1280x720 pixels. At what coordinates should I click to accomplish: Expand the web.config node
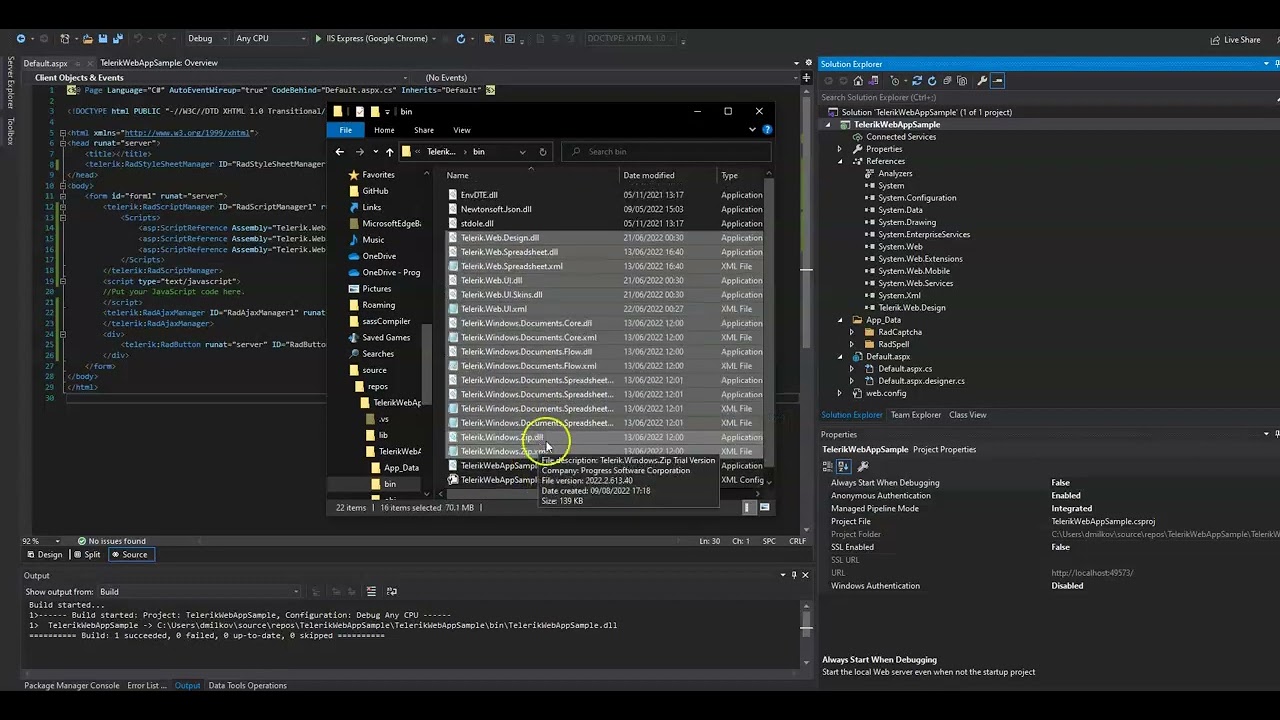[x=840, y=393]
